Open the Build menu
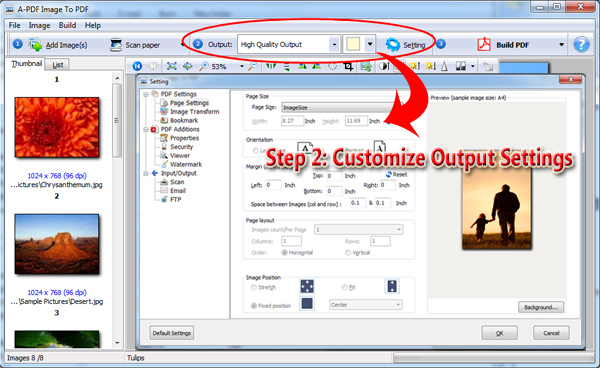600x368 pixels. 67,25
